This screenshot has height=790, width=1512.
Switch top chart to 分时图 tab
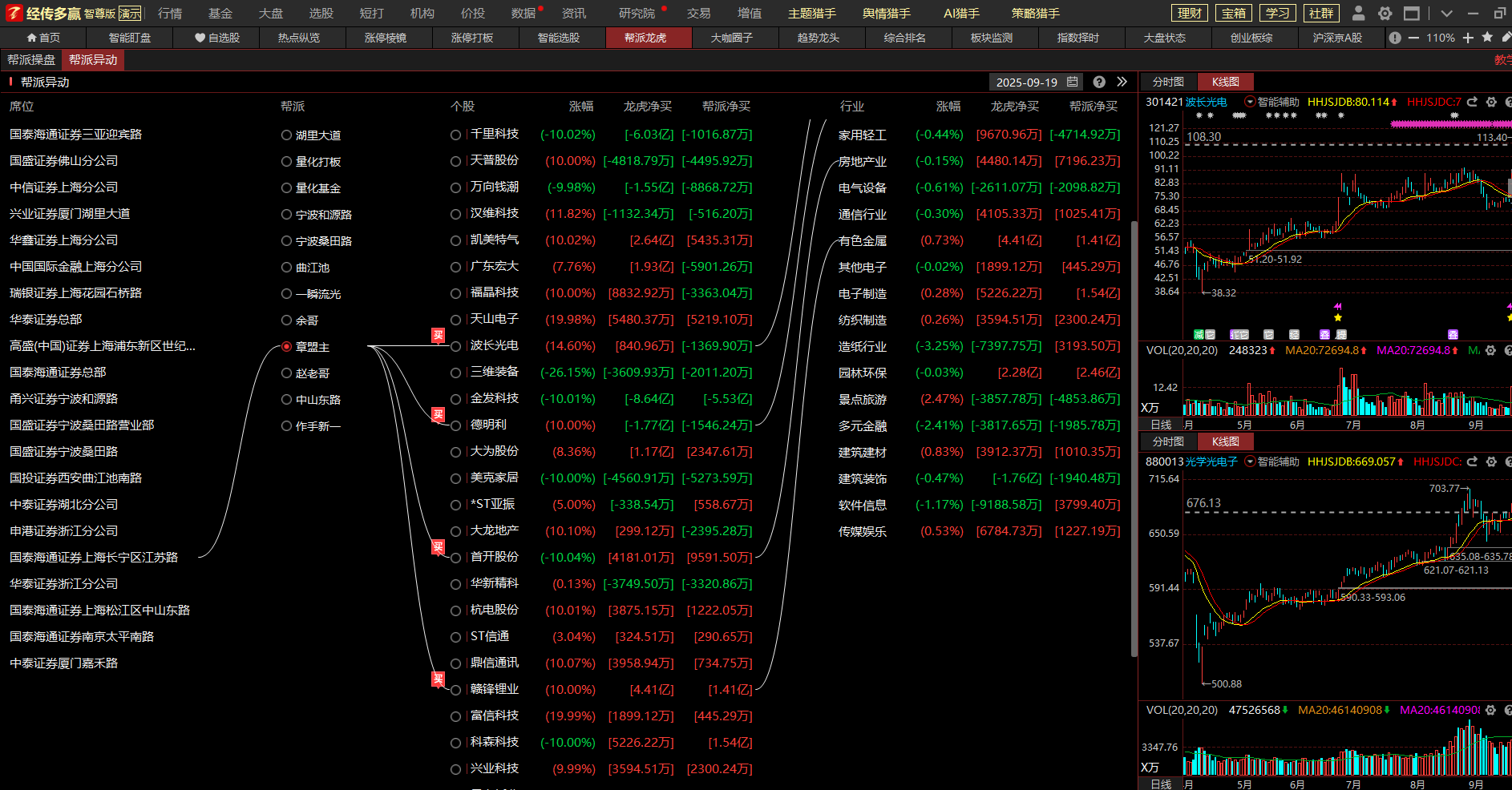point(1168,82)
